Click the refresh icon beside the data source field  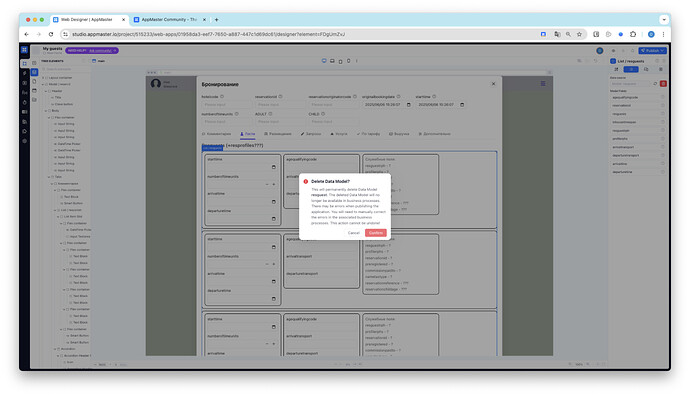pos(655,84)
